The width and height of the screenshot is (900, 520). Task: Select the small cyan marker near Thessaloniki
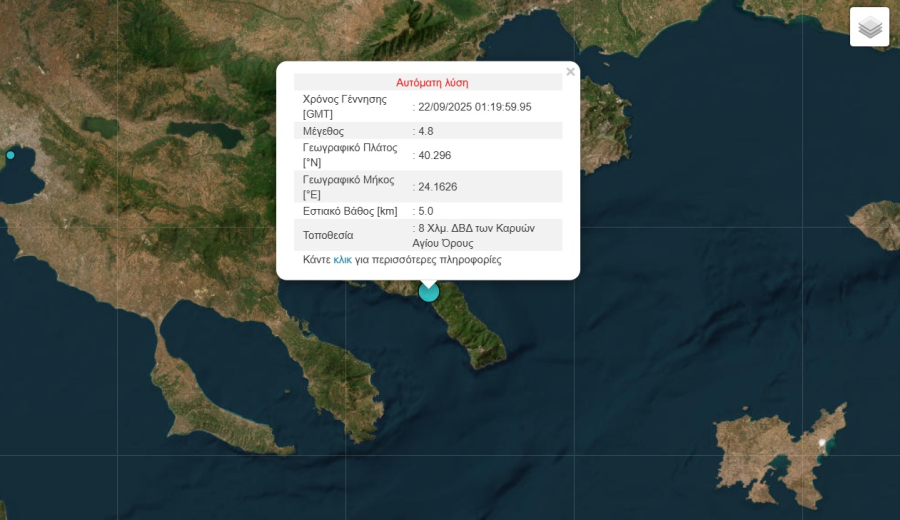[11, 155]
